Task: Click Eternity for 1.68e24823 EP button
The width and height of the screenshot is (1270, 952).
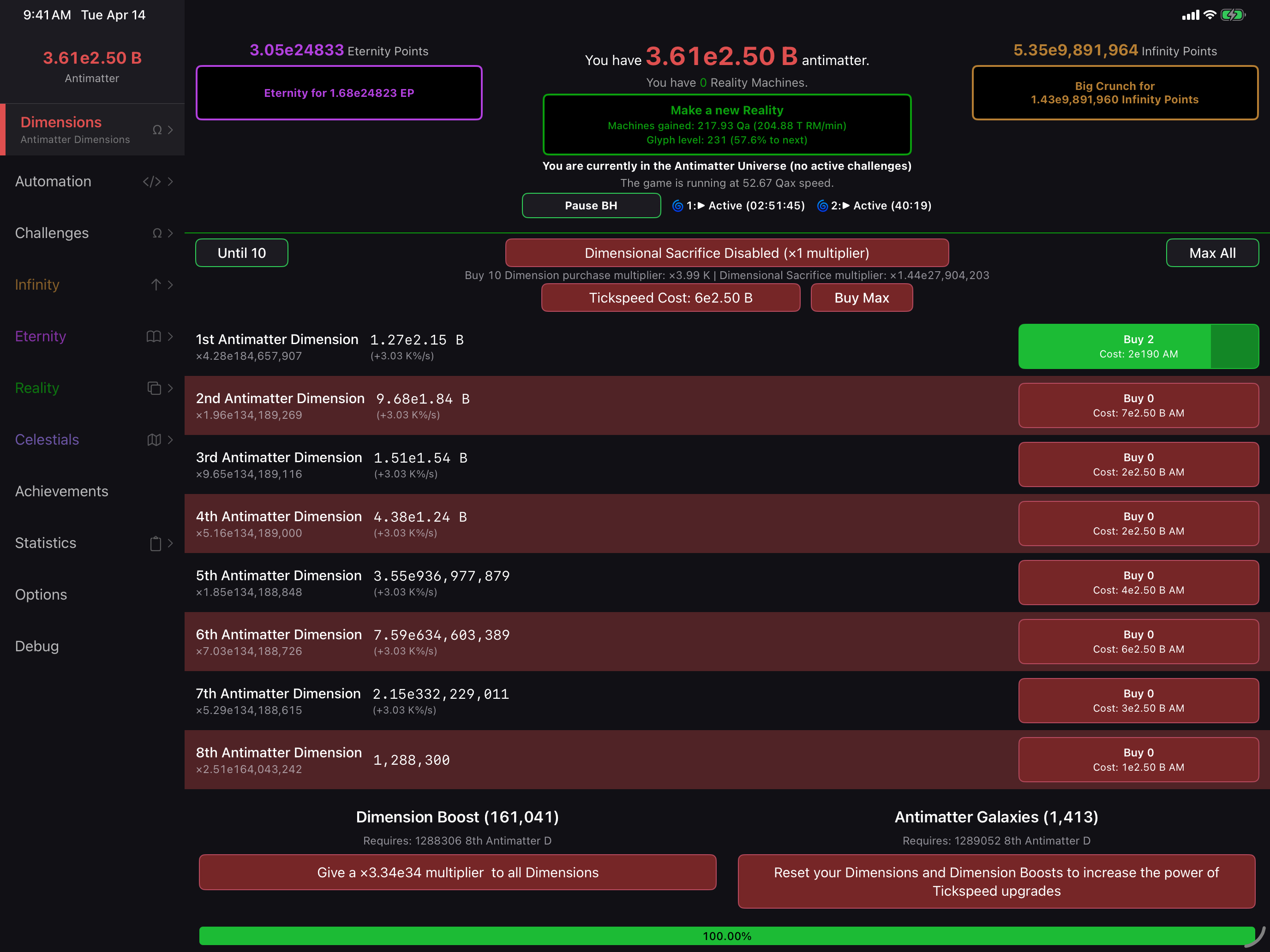Action: click(339, 92)
